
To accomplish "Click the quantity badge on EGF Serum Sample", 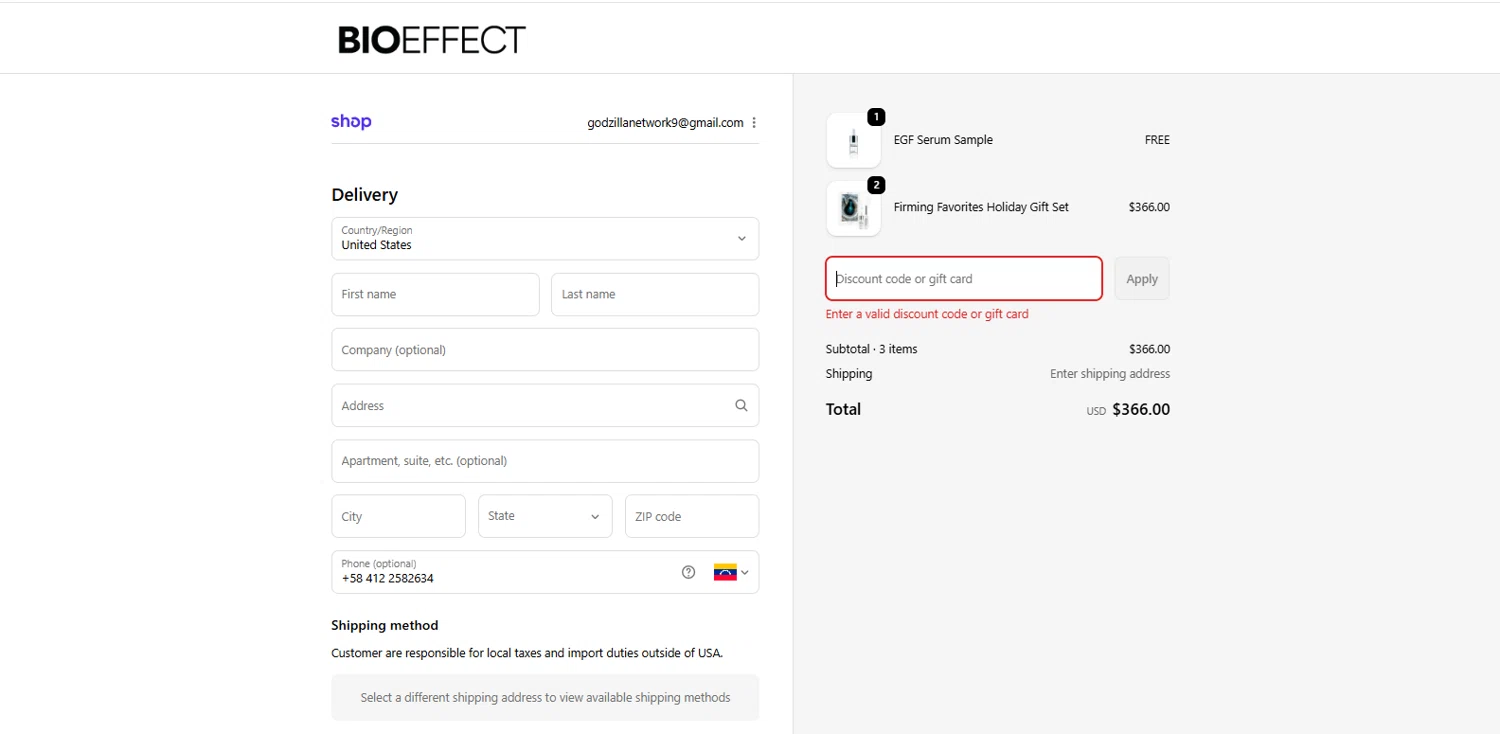I will [x=876, y=117].
